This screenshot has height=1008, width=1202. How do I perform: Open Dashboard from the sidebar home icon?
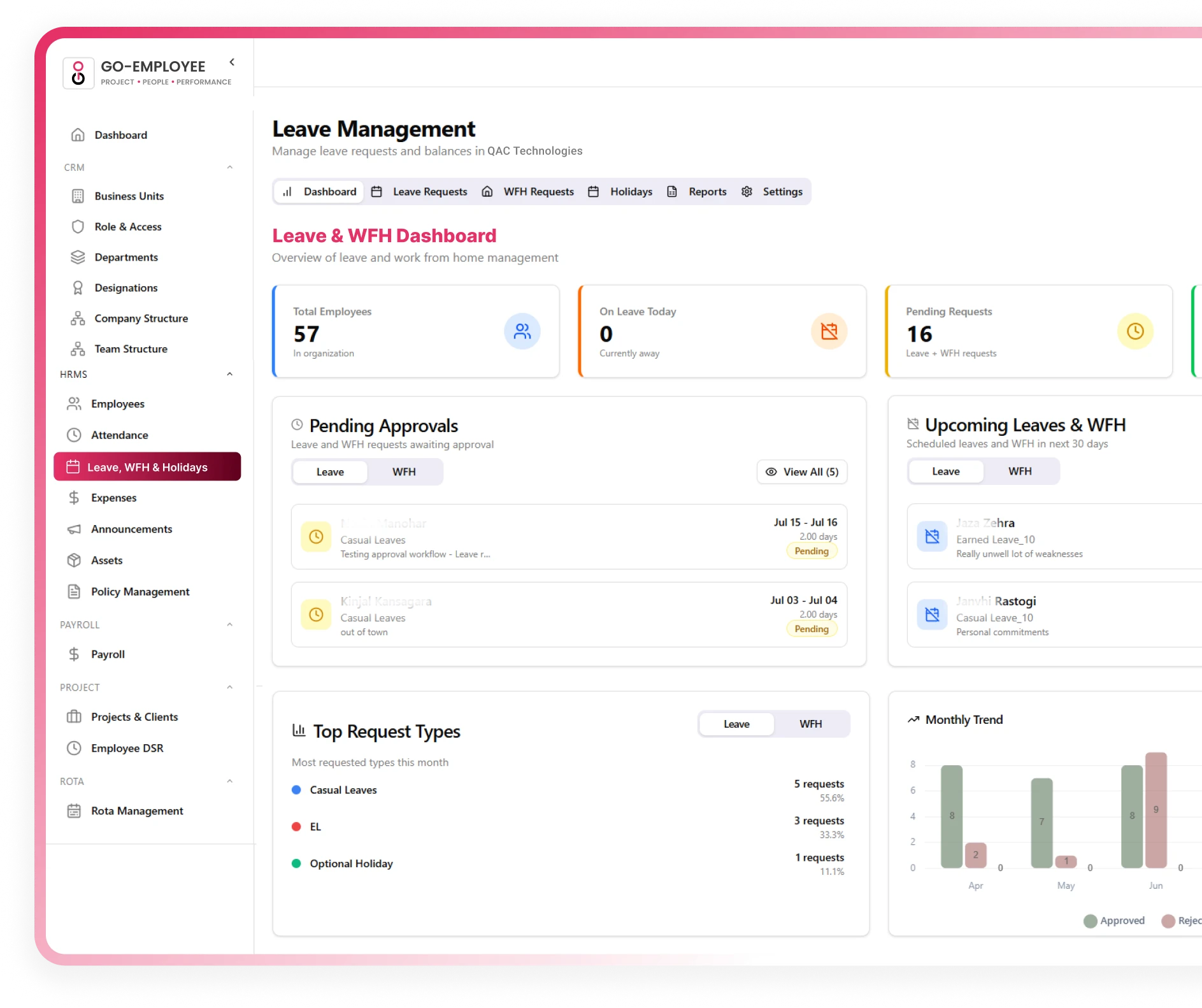tap(78, 135)
